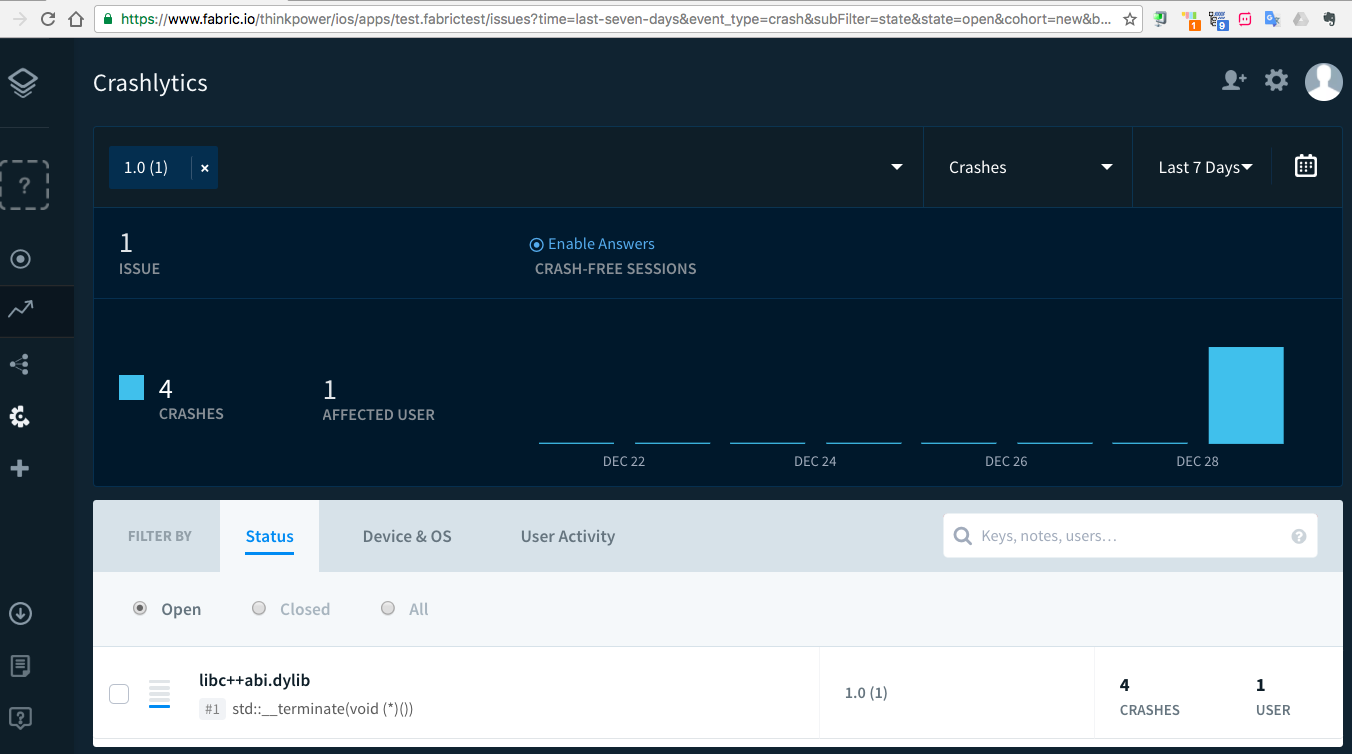The height and width of the screenshot is (754, 1352).
Task: Expand the version filter dropdown arrow
Action: (x=896, y=168)
